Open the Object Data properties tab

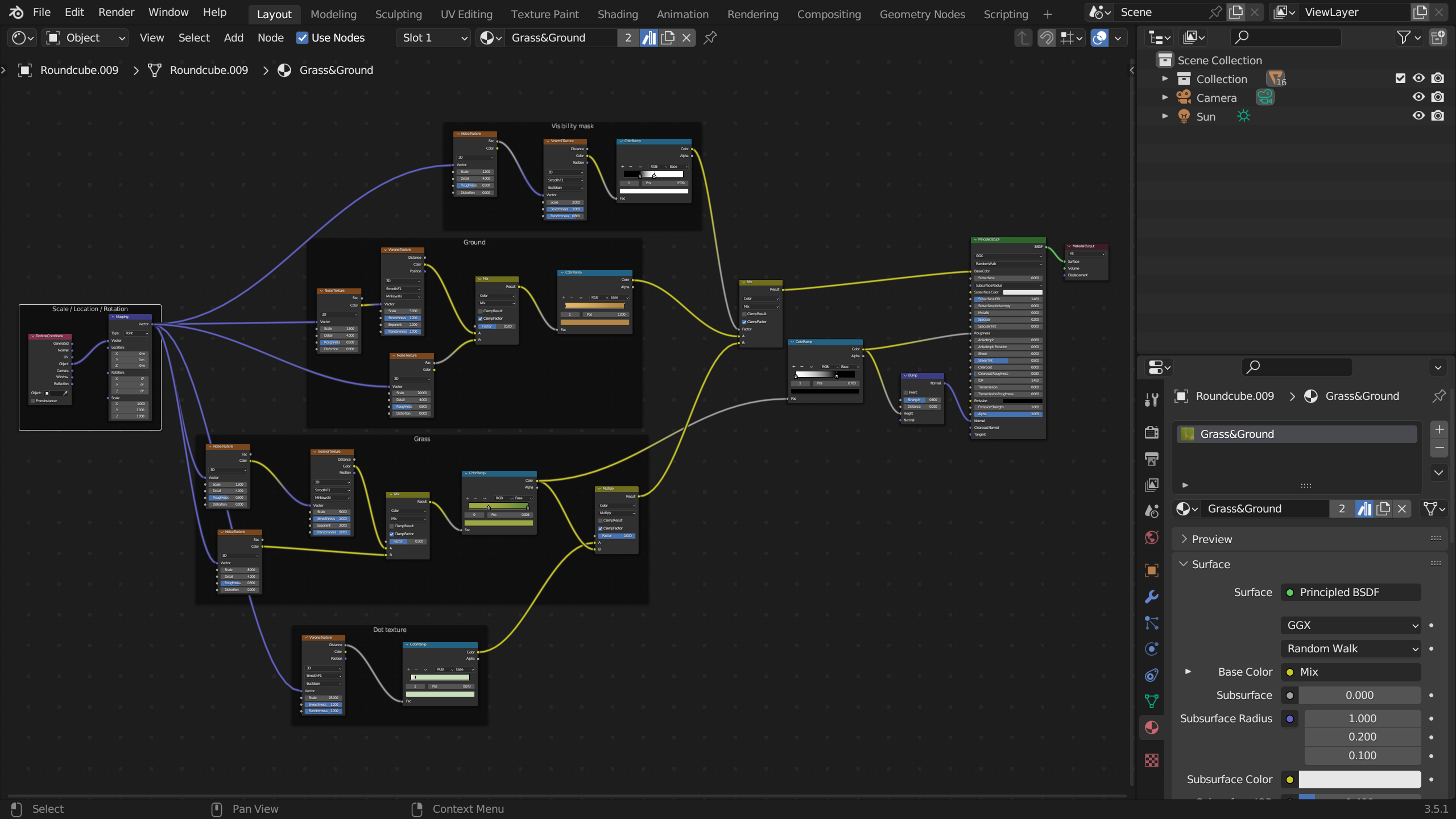coord(1152,701)
